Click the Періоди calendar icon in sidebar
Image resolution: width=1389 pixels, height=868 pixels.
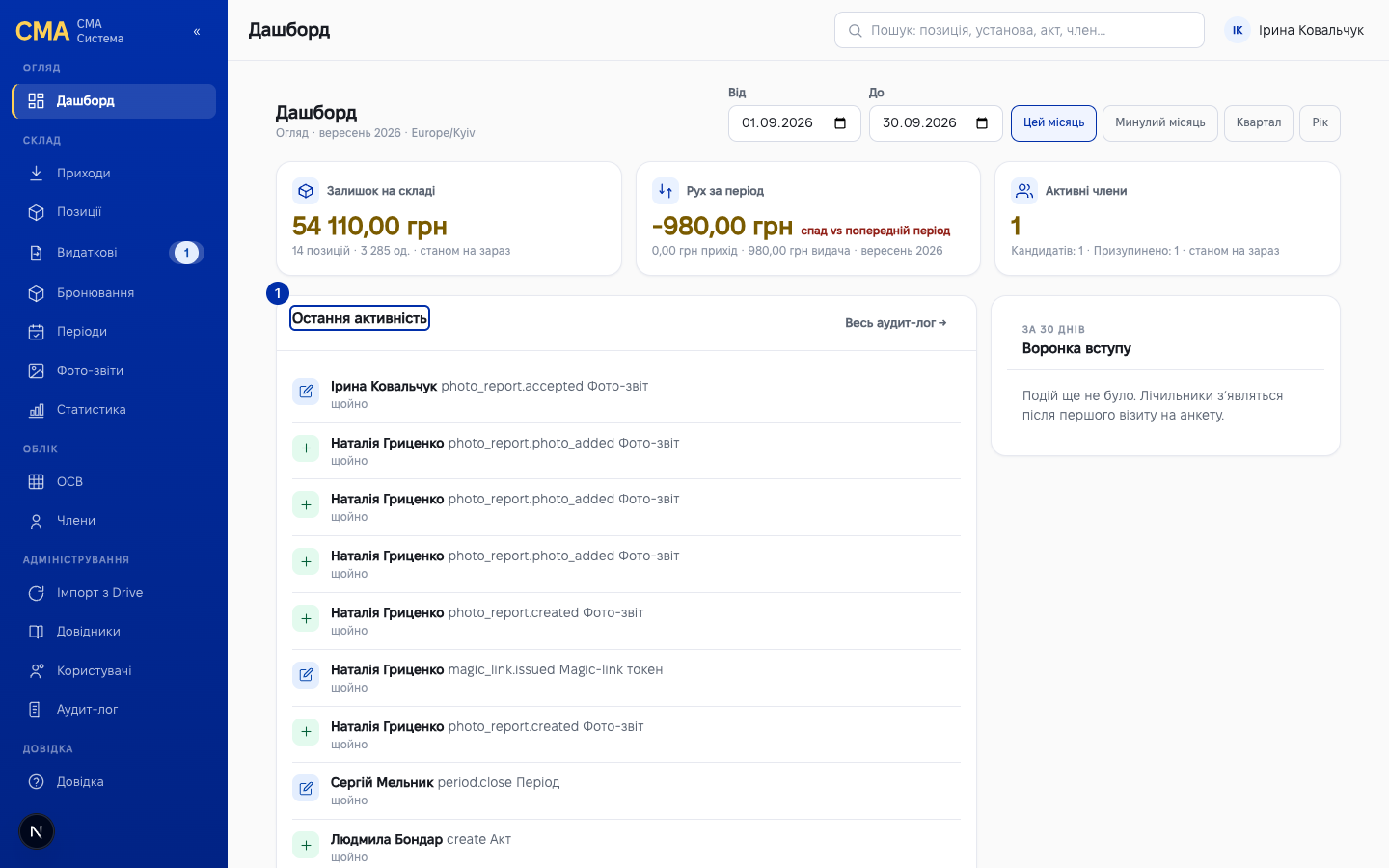[36, 332]
